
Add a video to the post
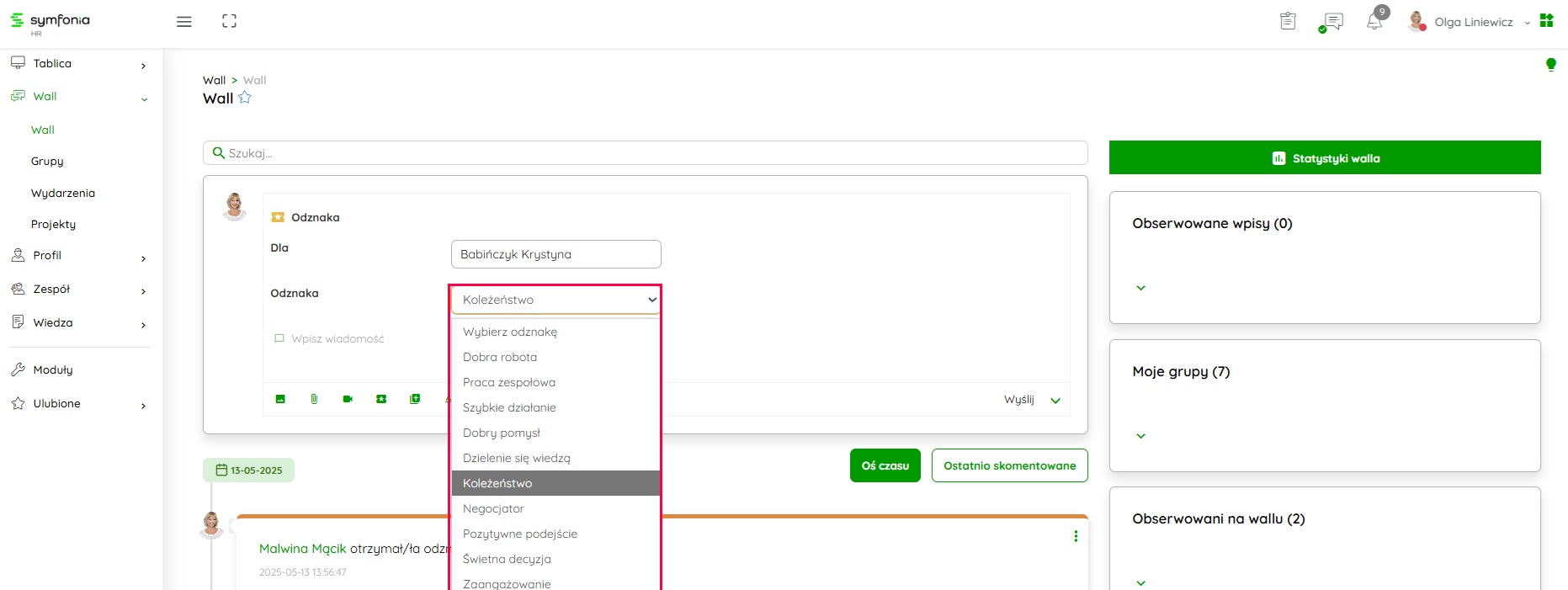[348, 399]
